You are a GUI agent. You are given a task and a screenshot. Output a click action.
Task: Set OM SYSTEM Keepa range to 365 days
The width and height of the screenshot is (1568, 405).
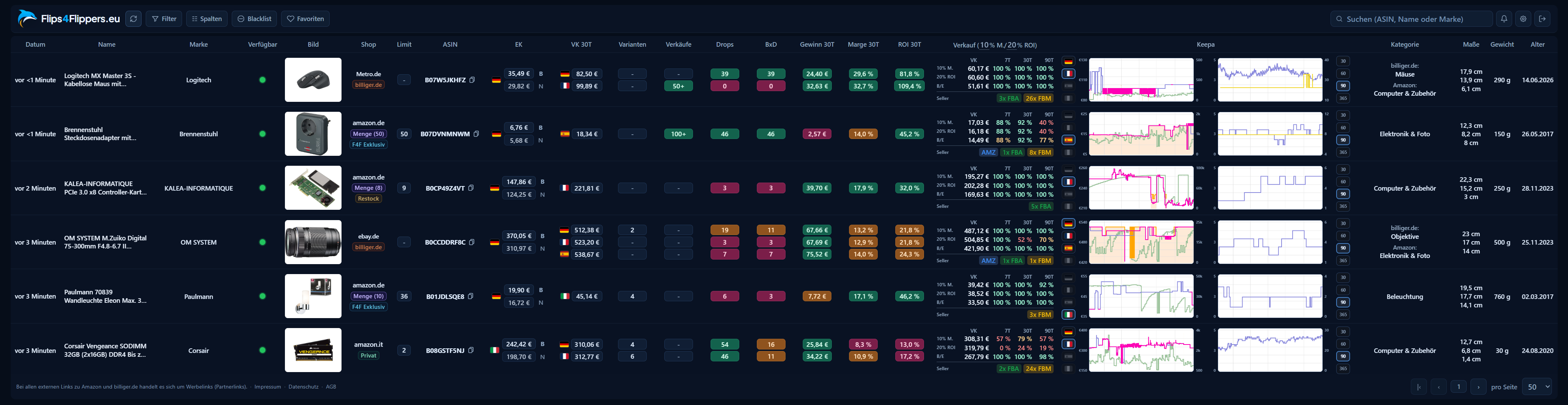point(1343,261)
